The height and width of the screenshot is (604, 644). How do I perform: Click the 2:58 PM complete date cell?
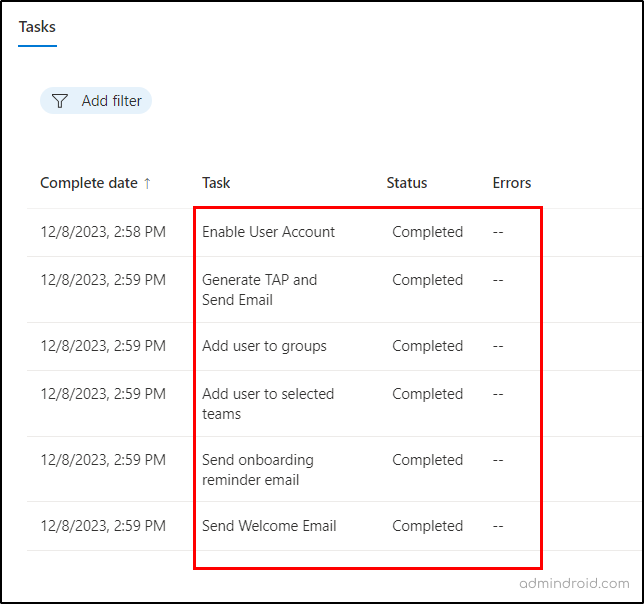(102, 232)
